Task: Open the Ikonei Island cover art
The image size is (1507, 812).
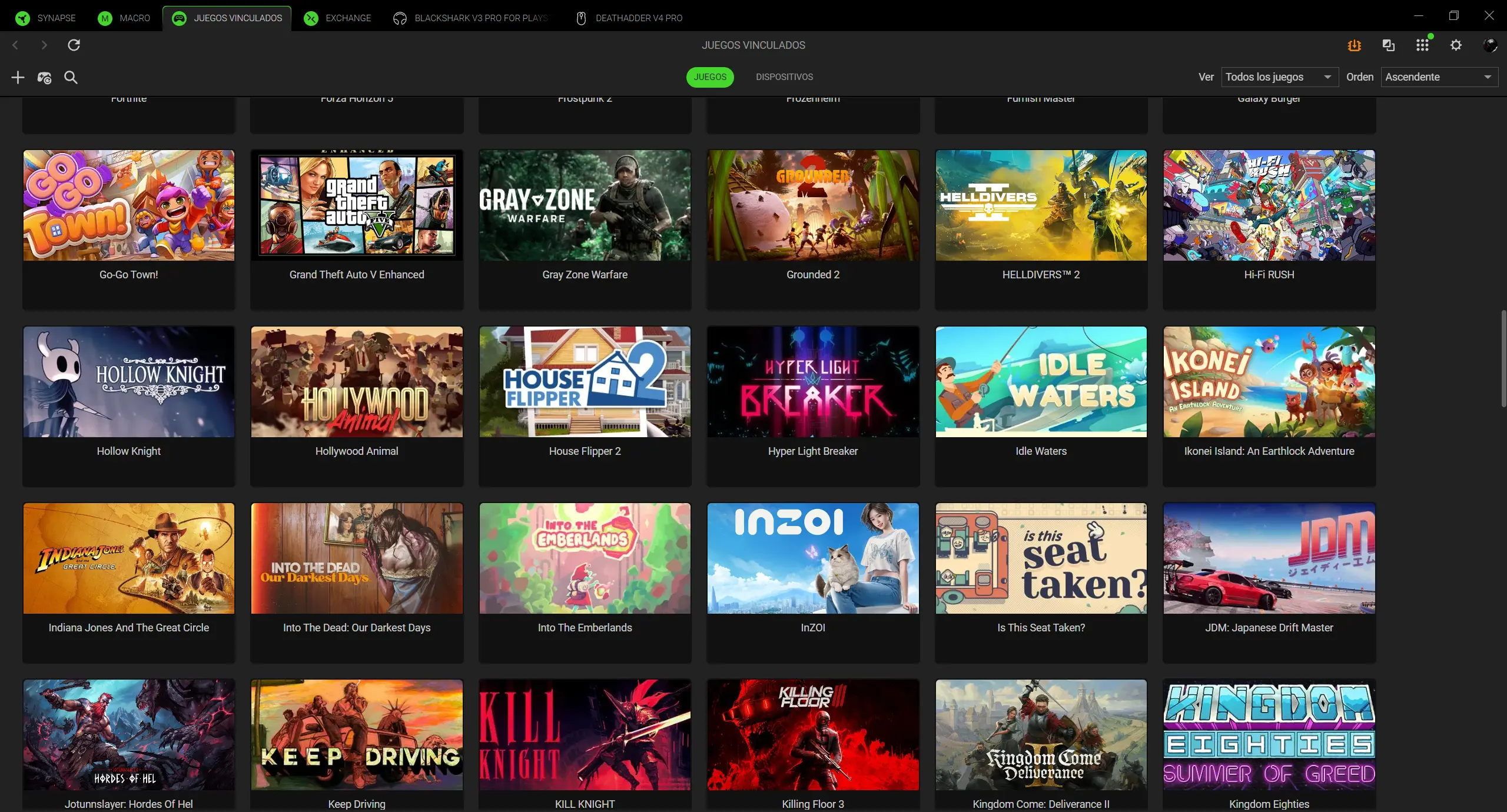Action: (1269, 382)
